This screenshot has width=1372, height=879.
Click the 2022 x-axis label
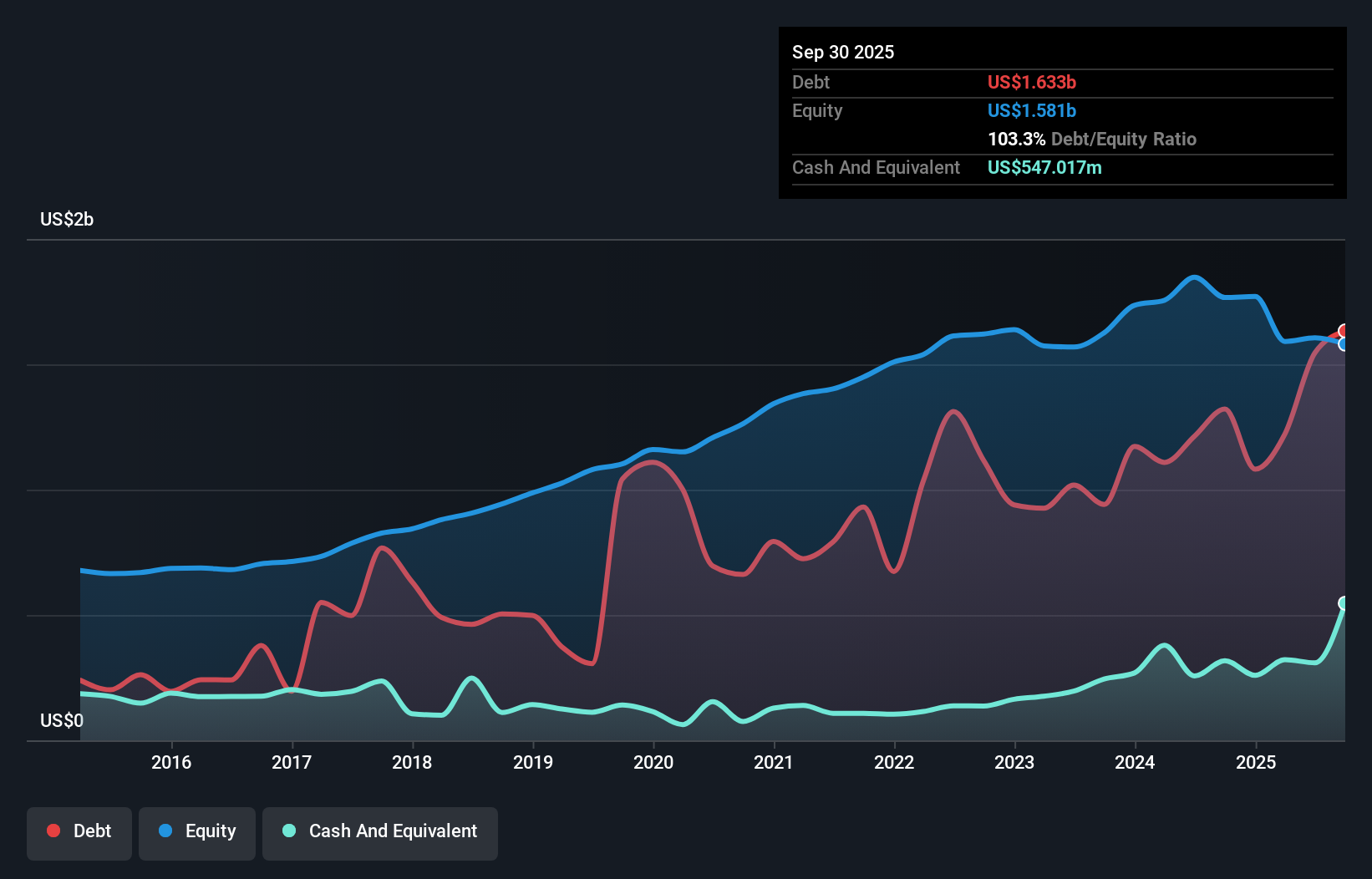(894, 762)
